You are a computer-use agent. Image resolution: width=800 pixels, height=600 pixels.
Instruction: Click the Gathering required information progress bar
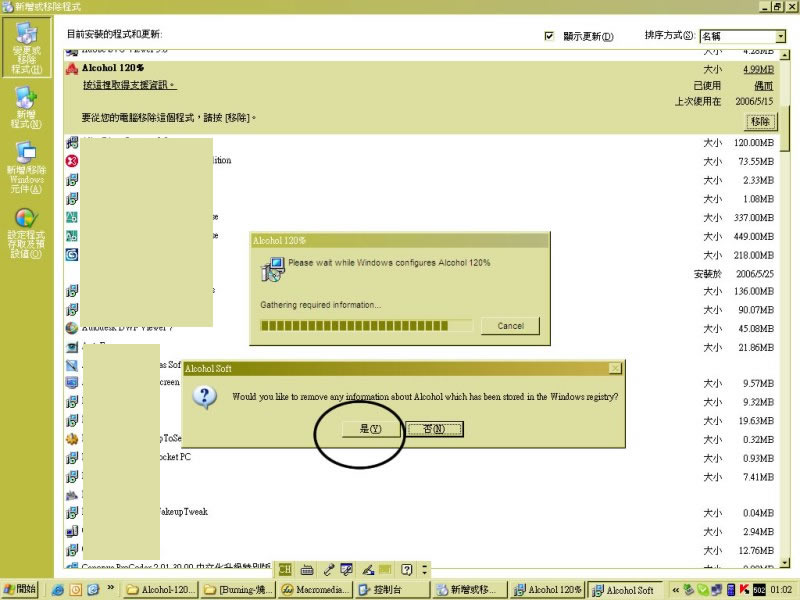pyautogui.click(x=366, y=326)
